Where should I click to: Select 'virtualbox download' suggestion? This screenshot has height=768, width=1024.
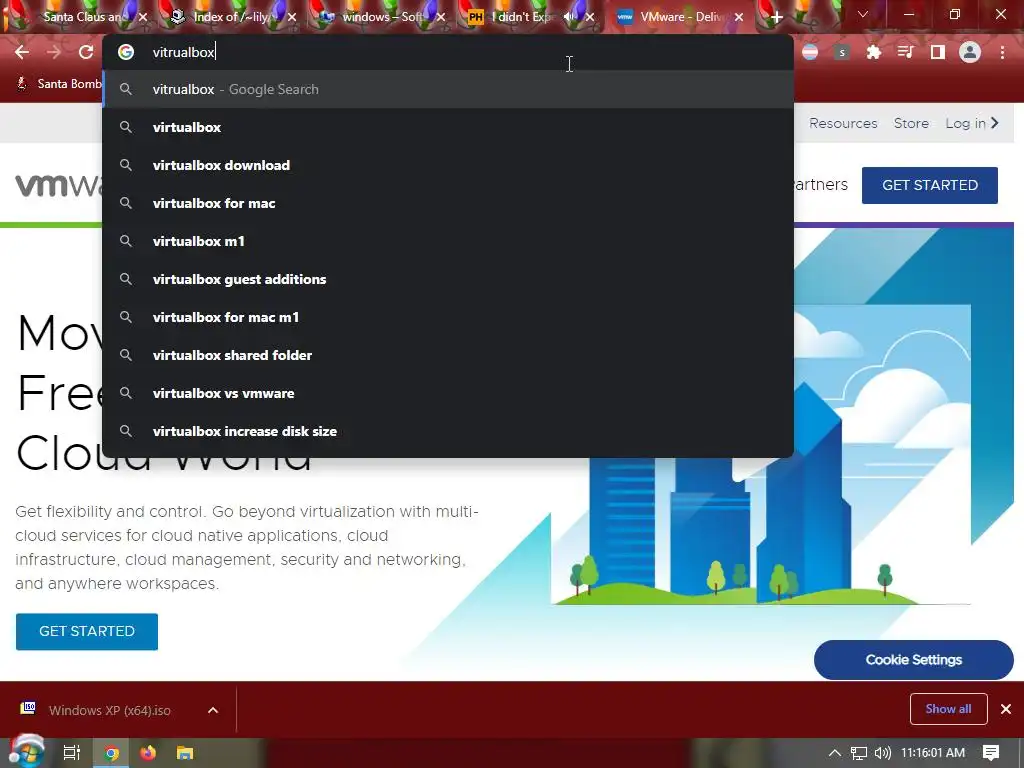(448, 165)
